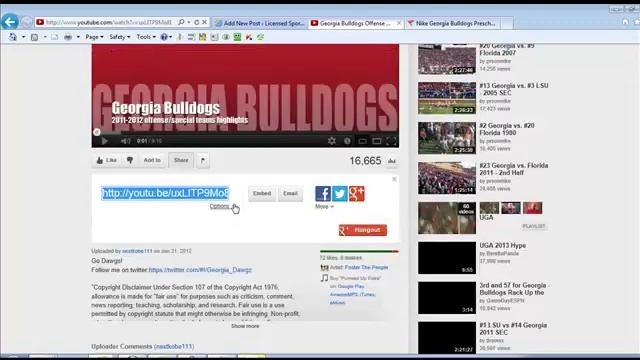Open the Help question mark menu
This screenshot has width=640, height=360.
[x=166, y=37]
